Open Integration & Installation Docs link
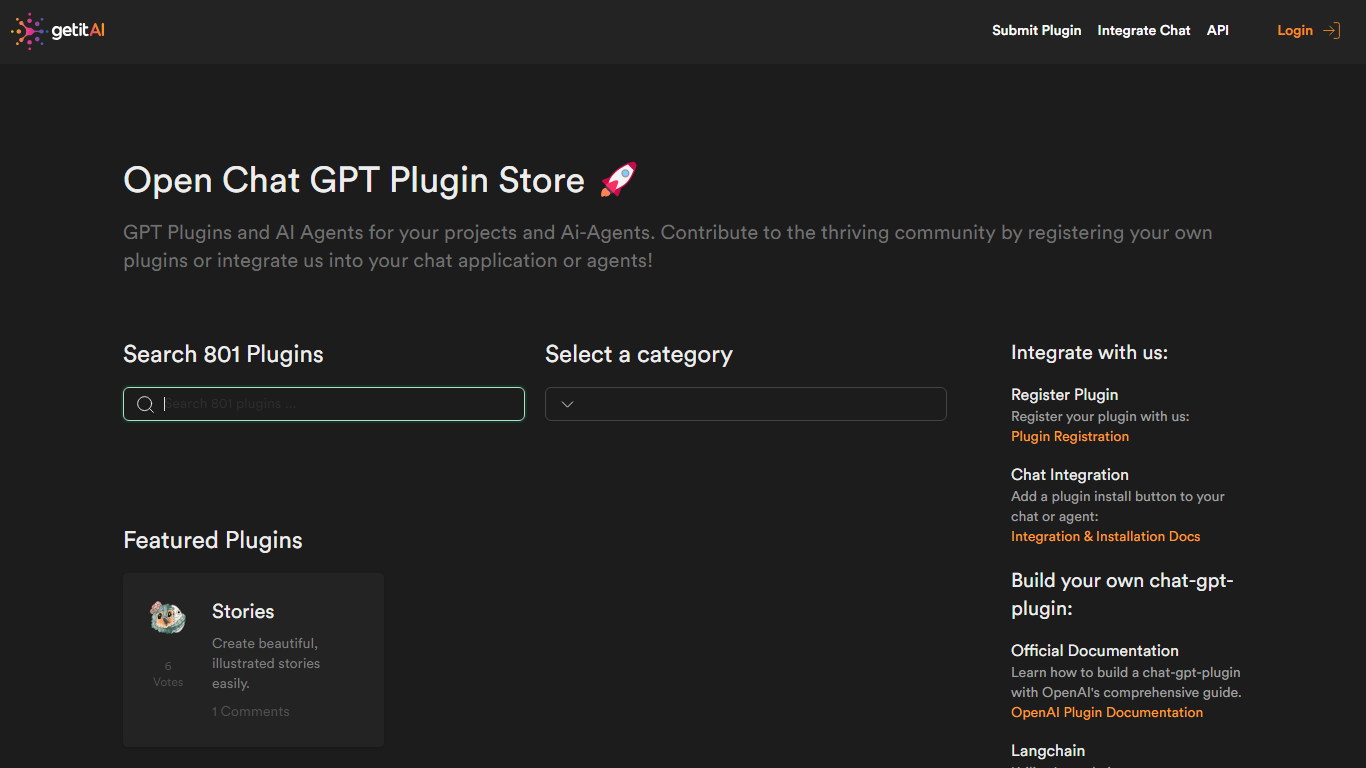1366x768 pixels. coord(1105,536)
